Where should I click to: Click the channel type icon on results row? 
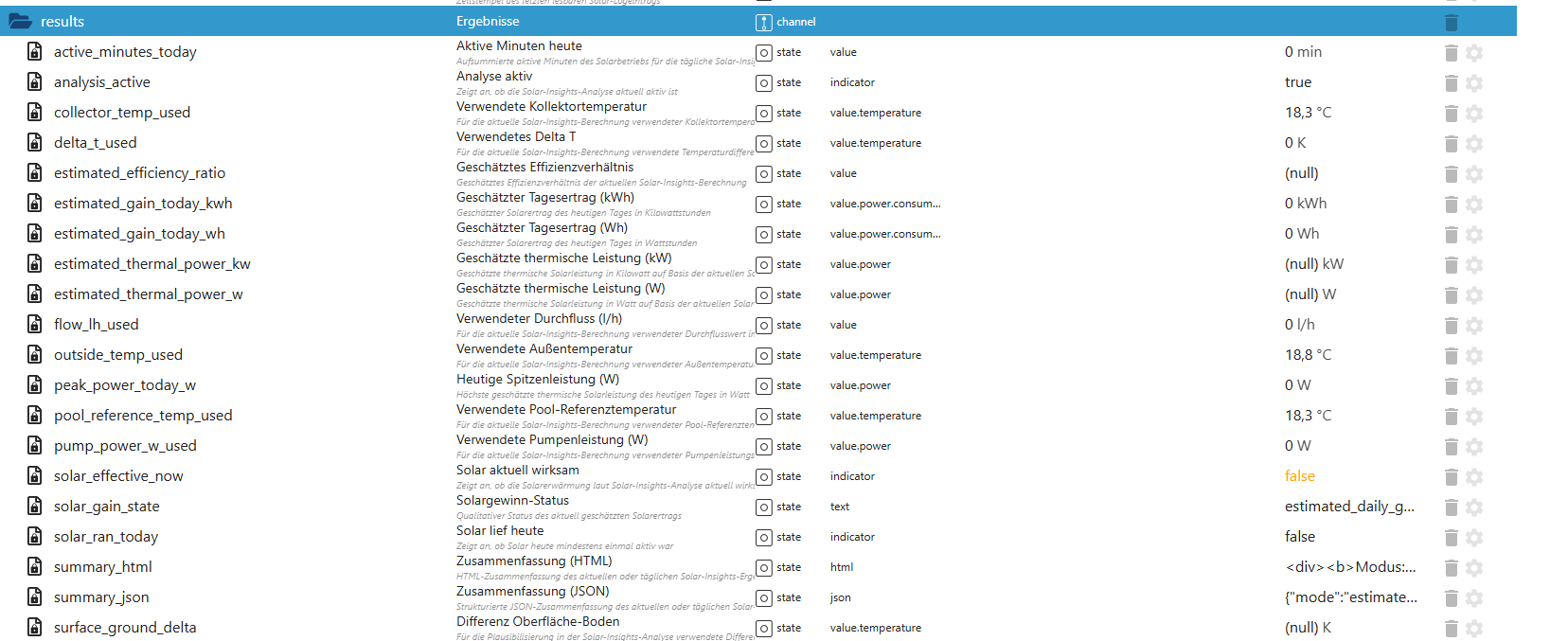pos(764,22)
